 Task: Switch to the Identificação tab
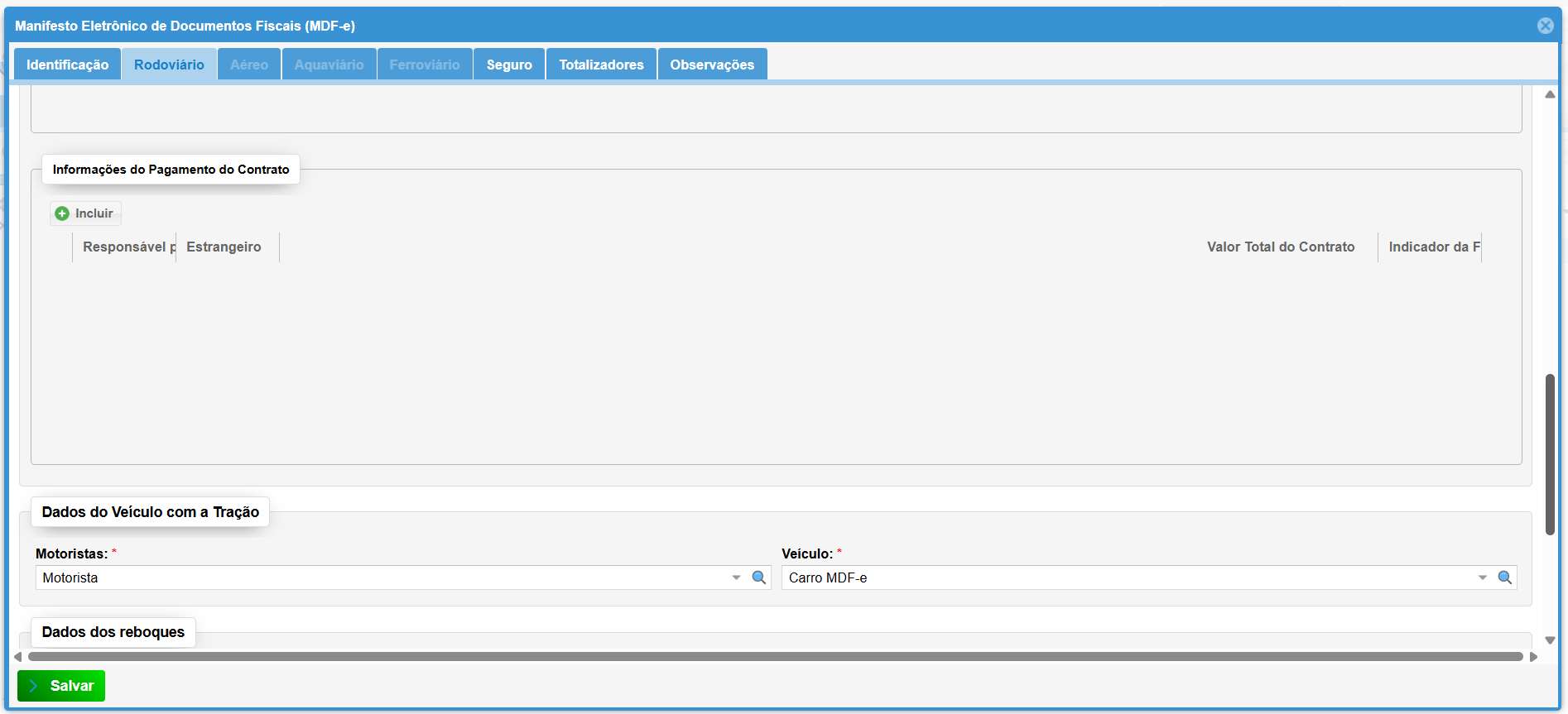[67, 65]
